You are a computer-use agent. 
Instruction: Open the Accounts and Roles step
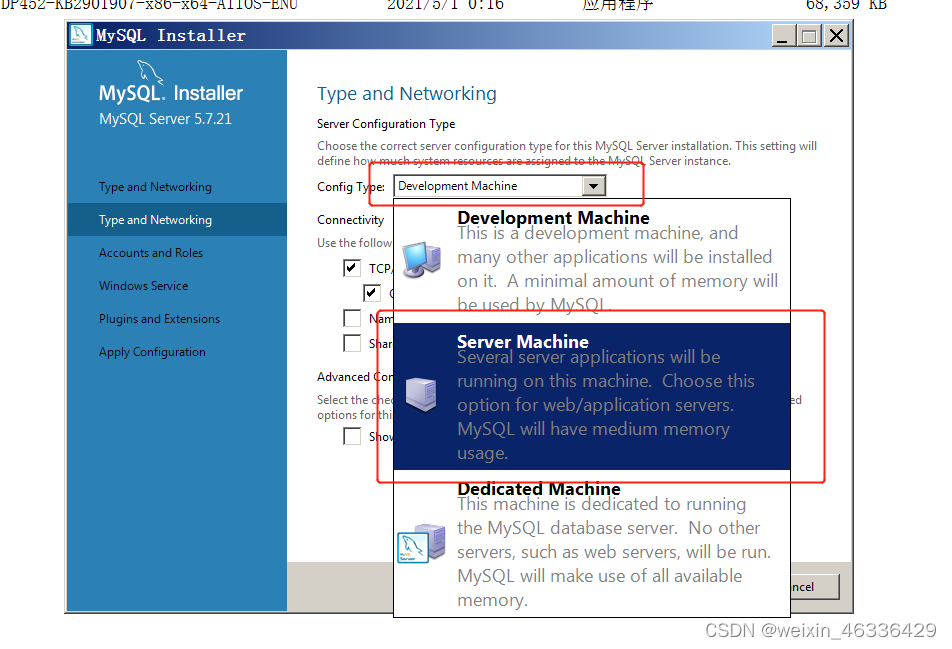pyautogui.click(x=151, y=253)
